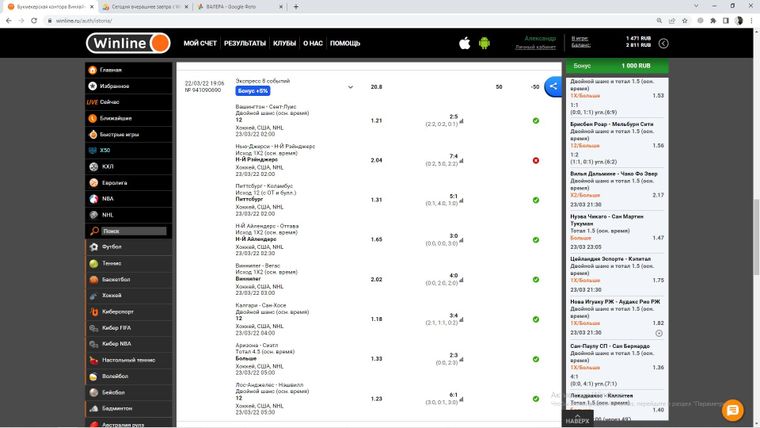Screen dimensions: 760x428
Task: Open the LIVE Сейчас section
Action: click(103, 102)
